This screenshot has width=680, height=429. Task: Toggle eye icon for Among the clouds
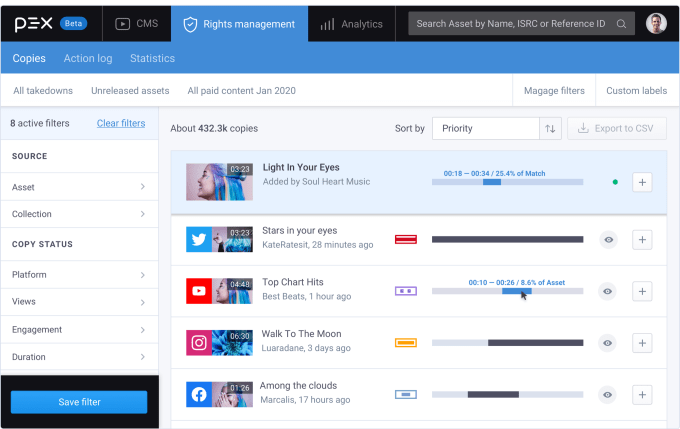tap(607, 394)
